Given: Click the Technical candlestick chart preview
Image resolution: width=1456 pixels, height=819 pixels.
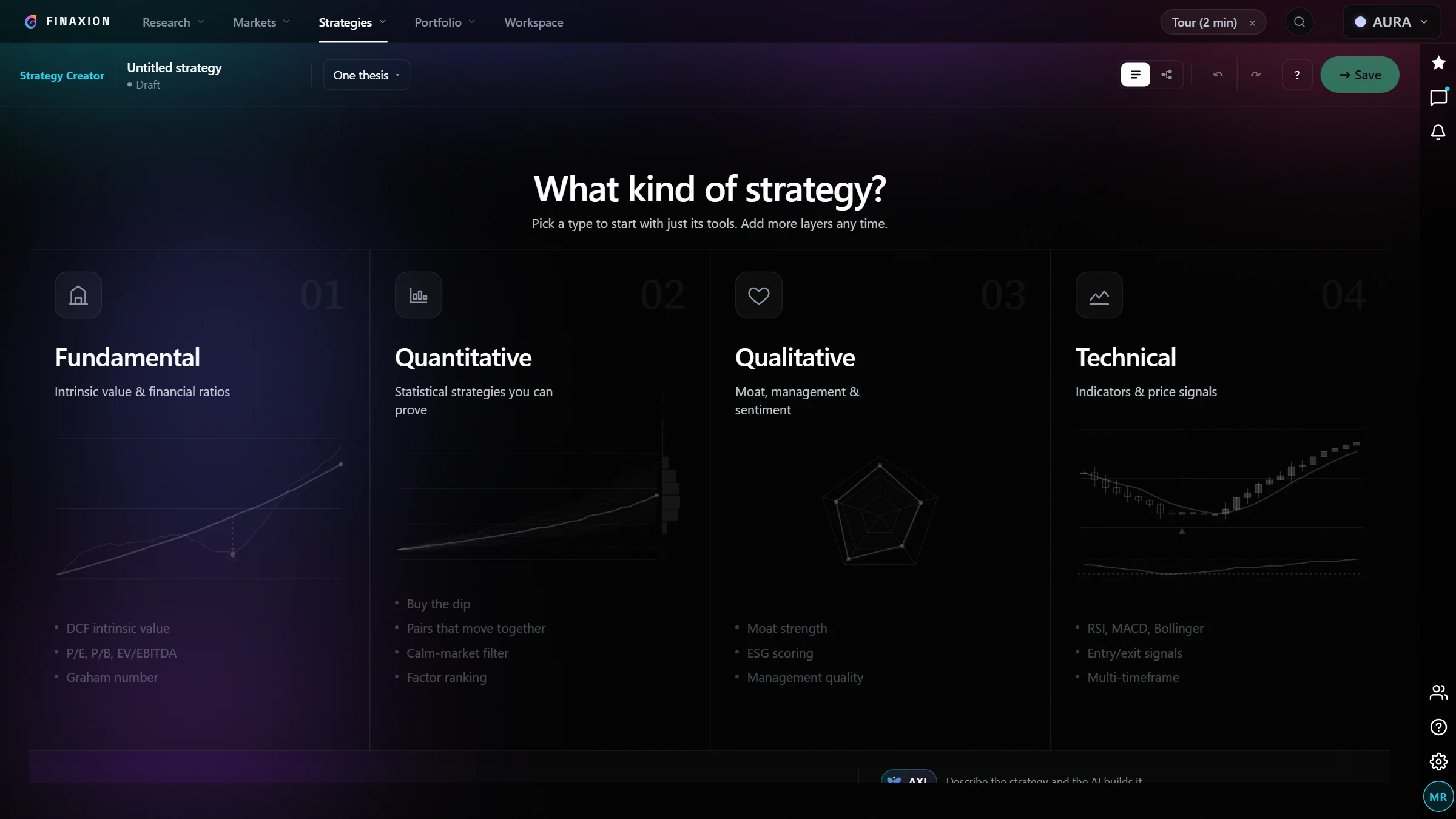Looking at the screenshot, I should [x=1219, y=507].
